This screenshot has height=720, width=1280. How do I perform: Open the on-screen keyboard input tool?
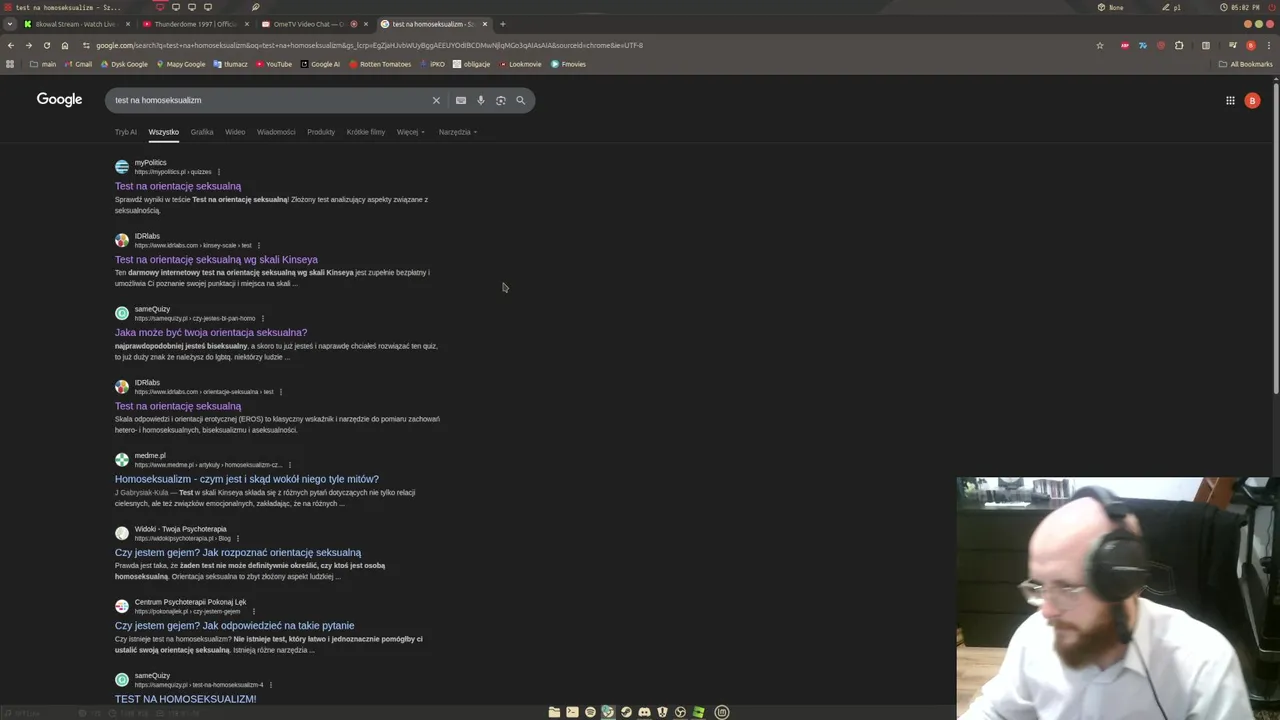tap(461, 100)
